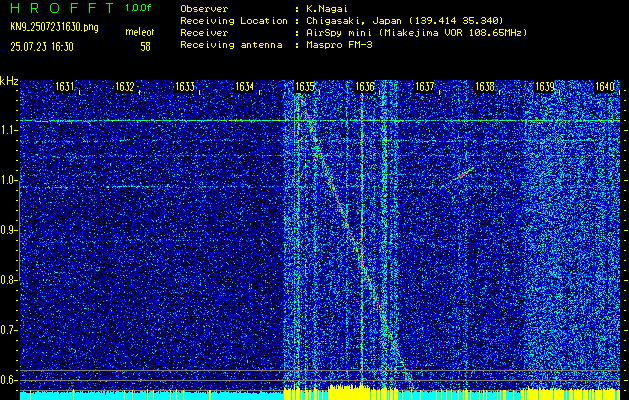Click the 1.1 frequency axis label
The width and height of the screenshot is (629, 400).
[x=8, y=130]
